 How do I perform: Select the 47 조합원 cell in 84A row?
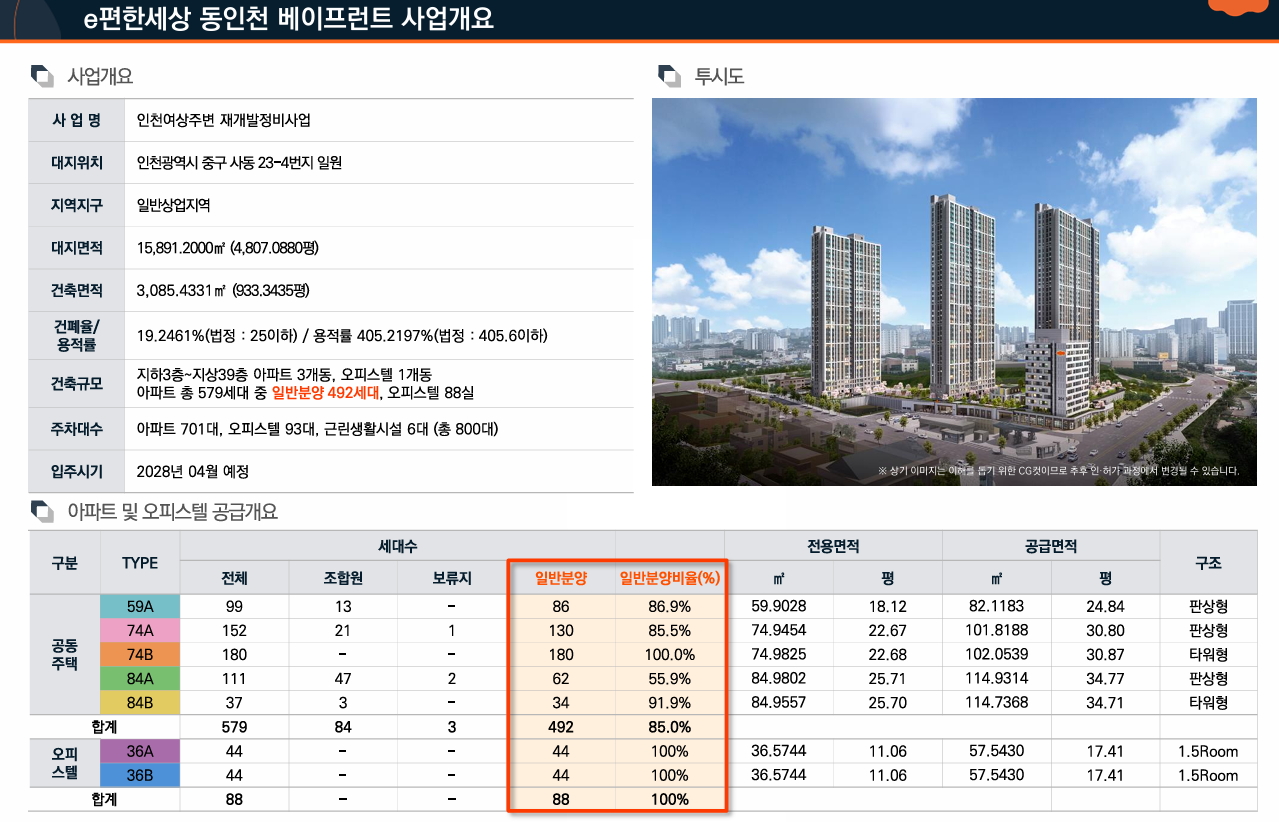343,679
